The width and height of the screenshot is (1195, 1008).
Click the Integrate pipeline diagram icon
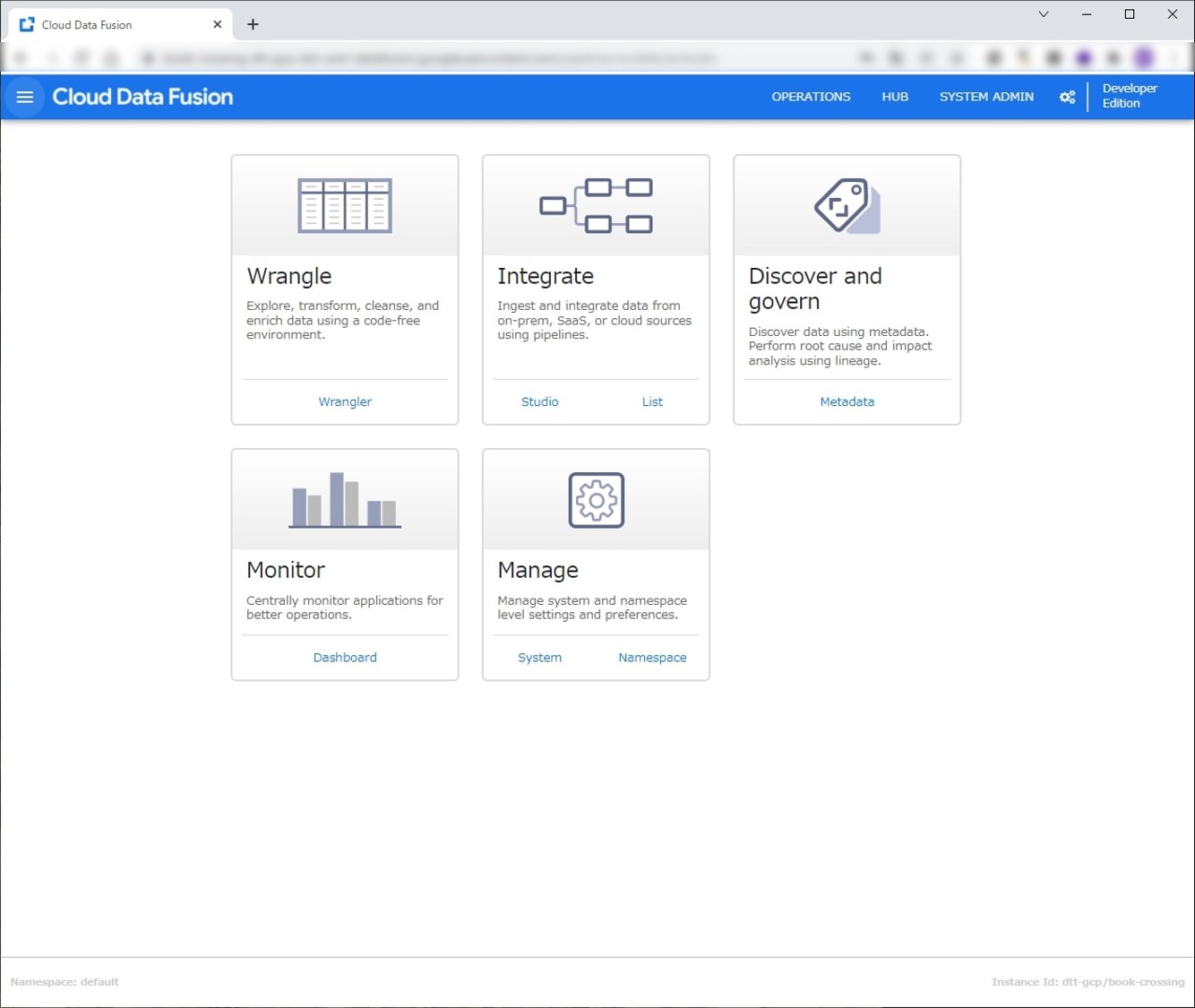pos(596,205)
